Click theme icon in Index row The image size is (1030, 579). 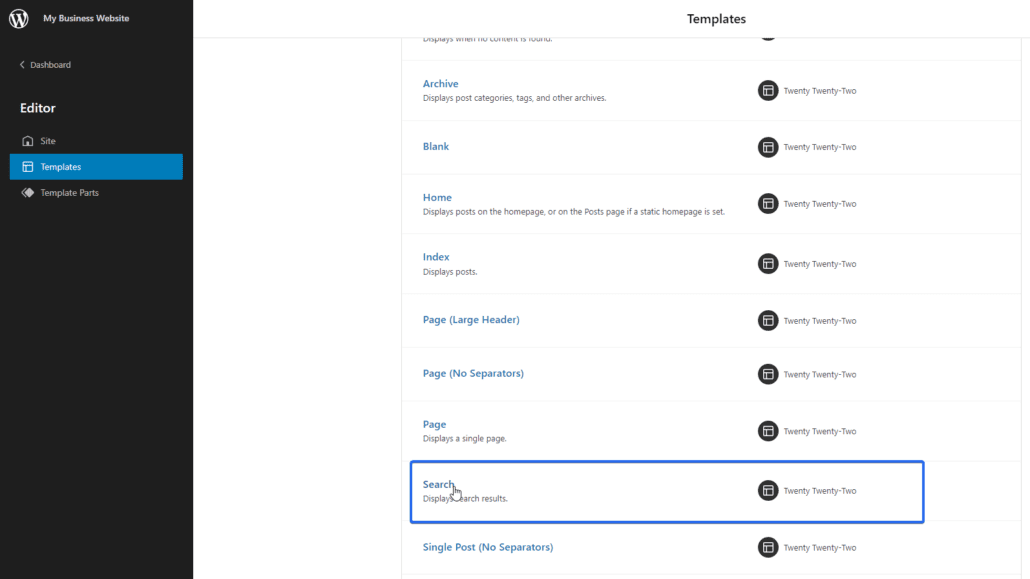tap(768, 264)
